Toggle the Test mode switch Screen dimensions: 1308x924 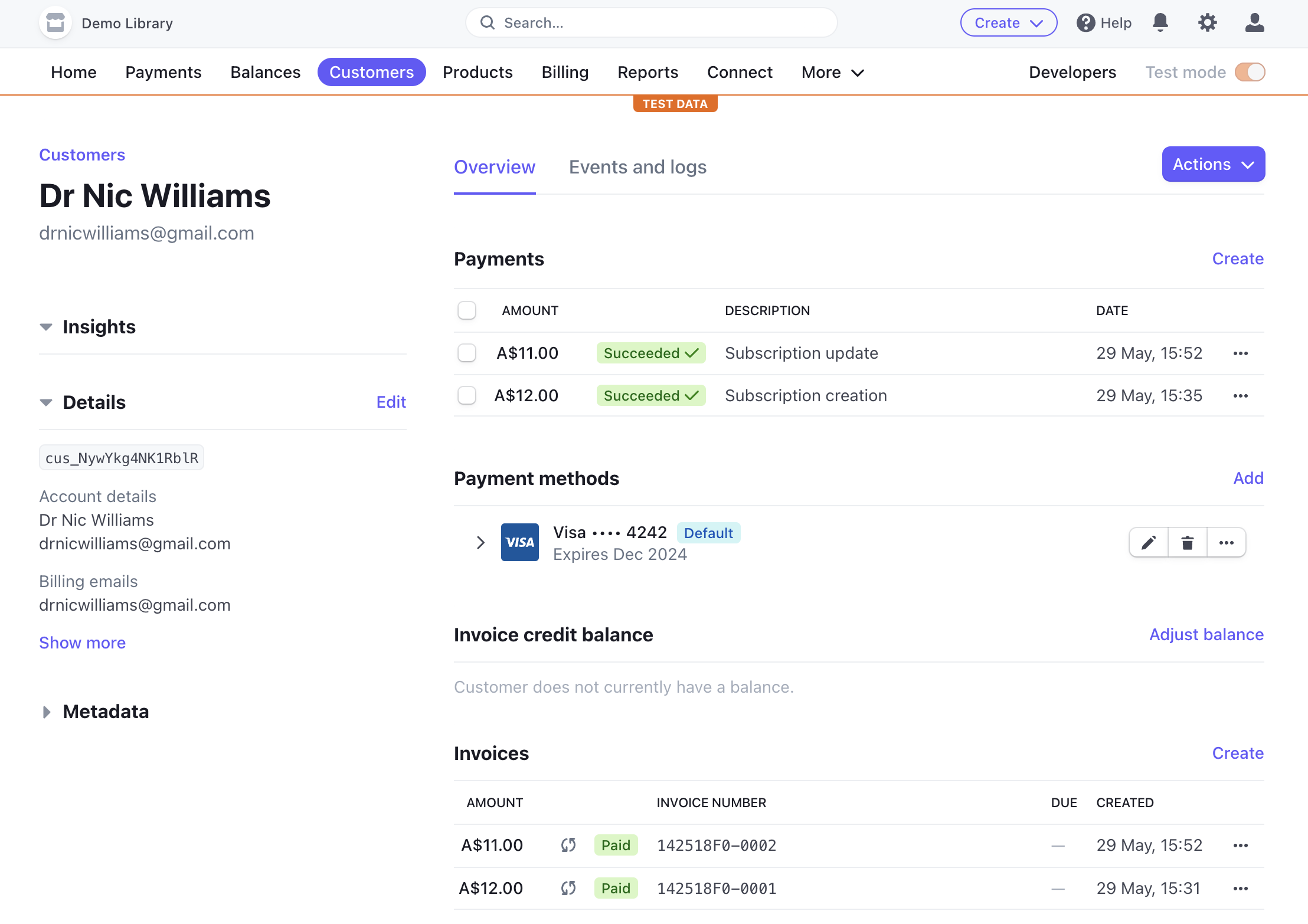point(1250,72)
